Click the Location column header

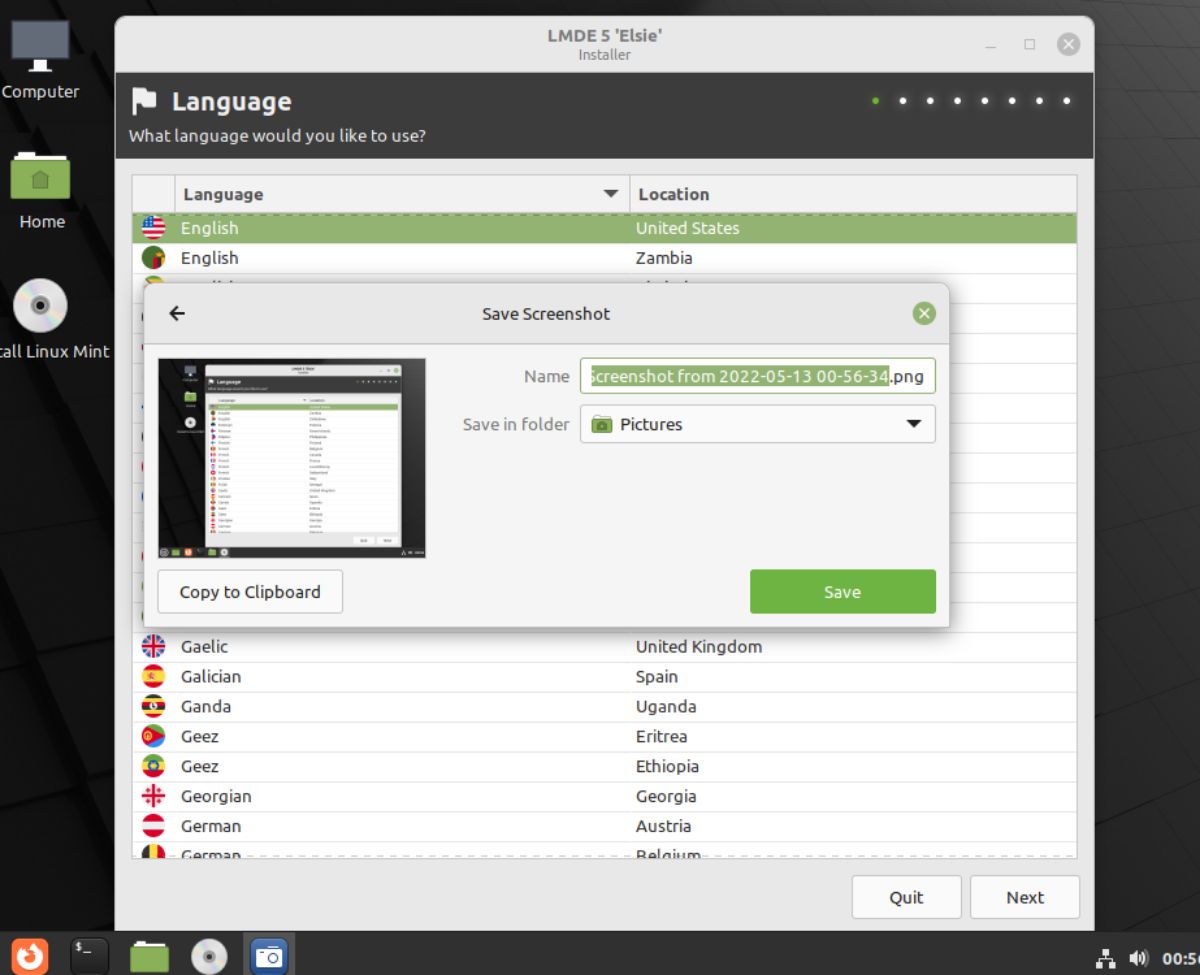click(673, 193)
